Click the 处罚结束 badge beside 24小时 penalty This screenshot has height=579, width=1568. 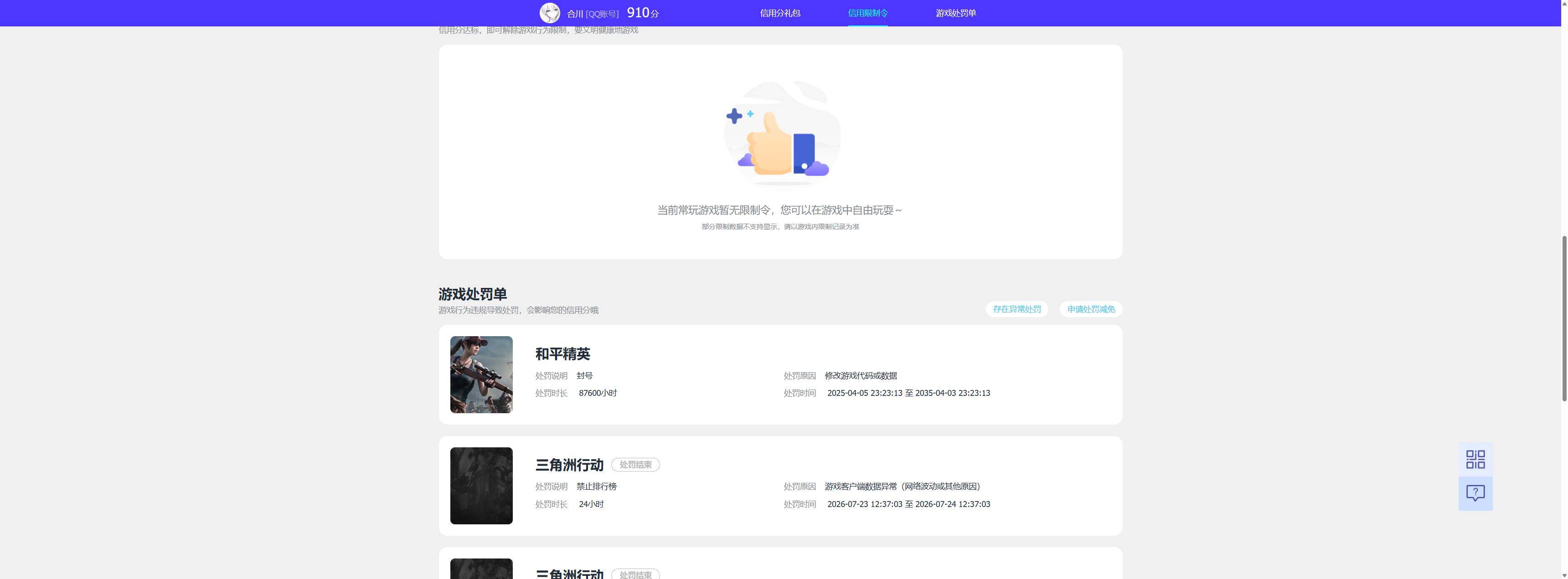(x=635, y=465)
